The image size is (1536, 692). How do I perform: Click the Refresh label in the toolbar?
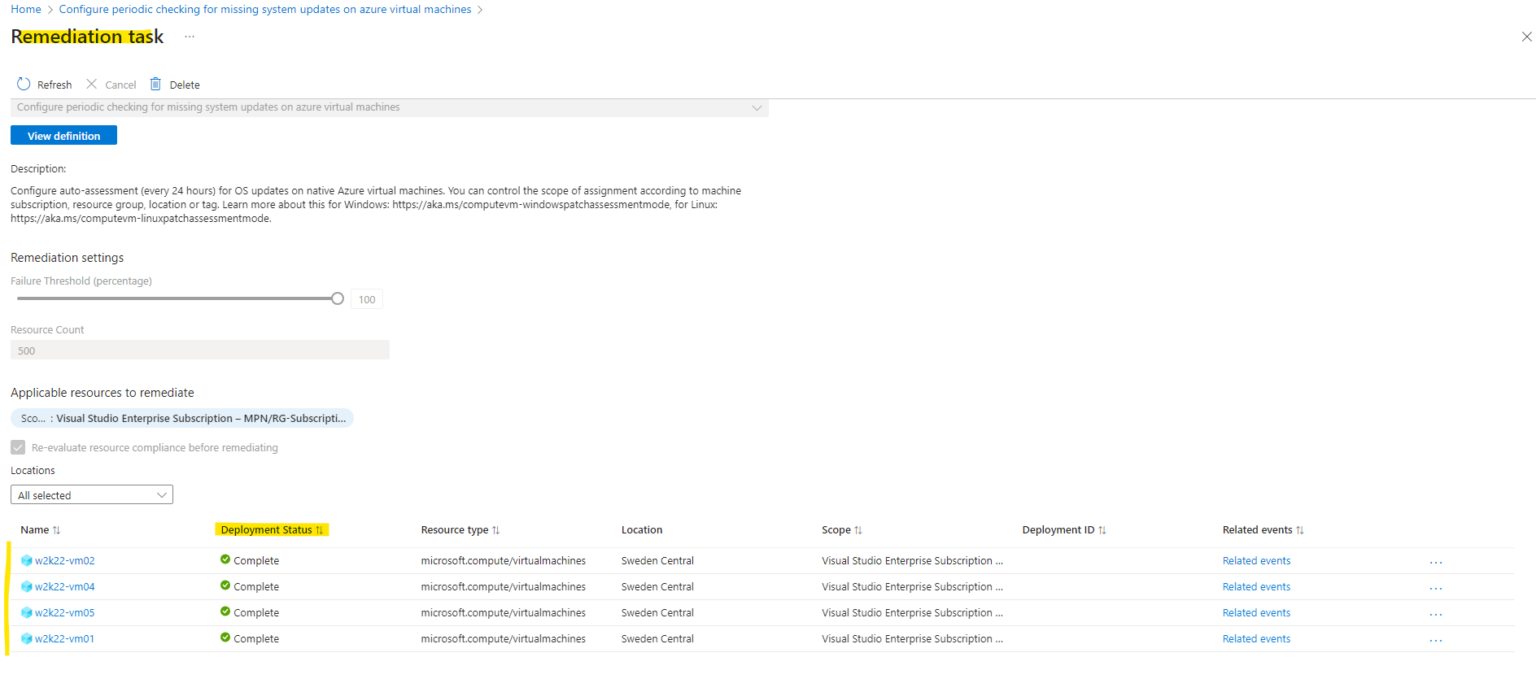click(55, 85)
